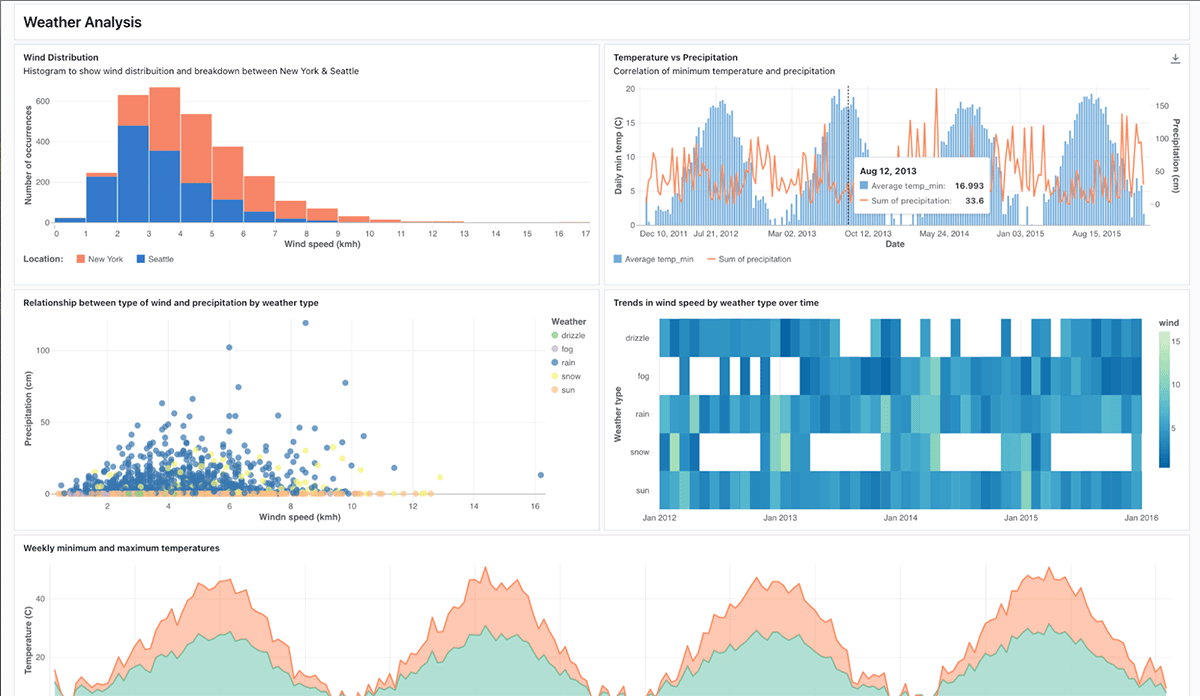Click the Wind Distribution chart title
The width and height of the screenshot is (1200, 700).
[61, 57]
